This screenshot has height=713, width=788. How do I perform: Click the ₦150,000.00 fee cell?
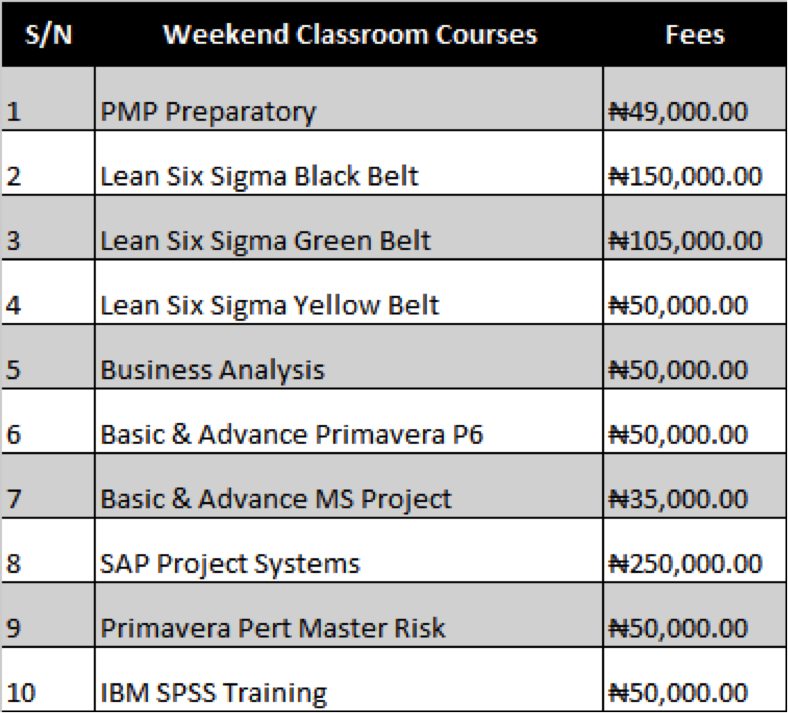click(695, 163)
